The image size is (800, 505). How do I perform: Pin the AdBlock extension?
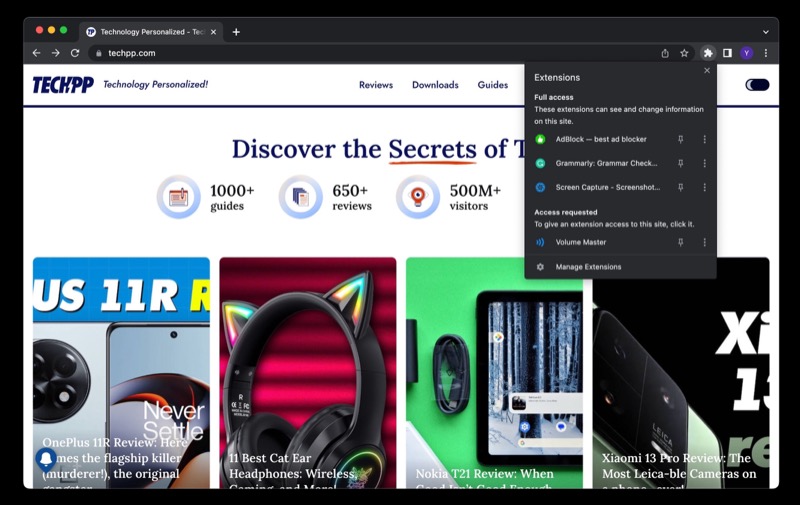click(680, 139)
